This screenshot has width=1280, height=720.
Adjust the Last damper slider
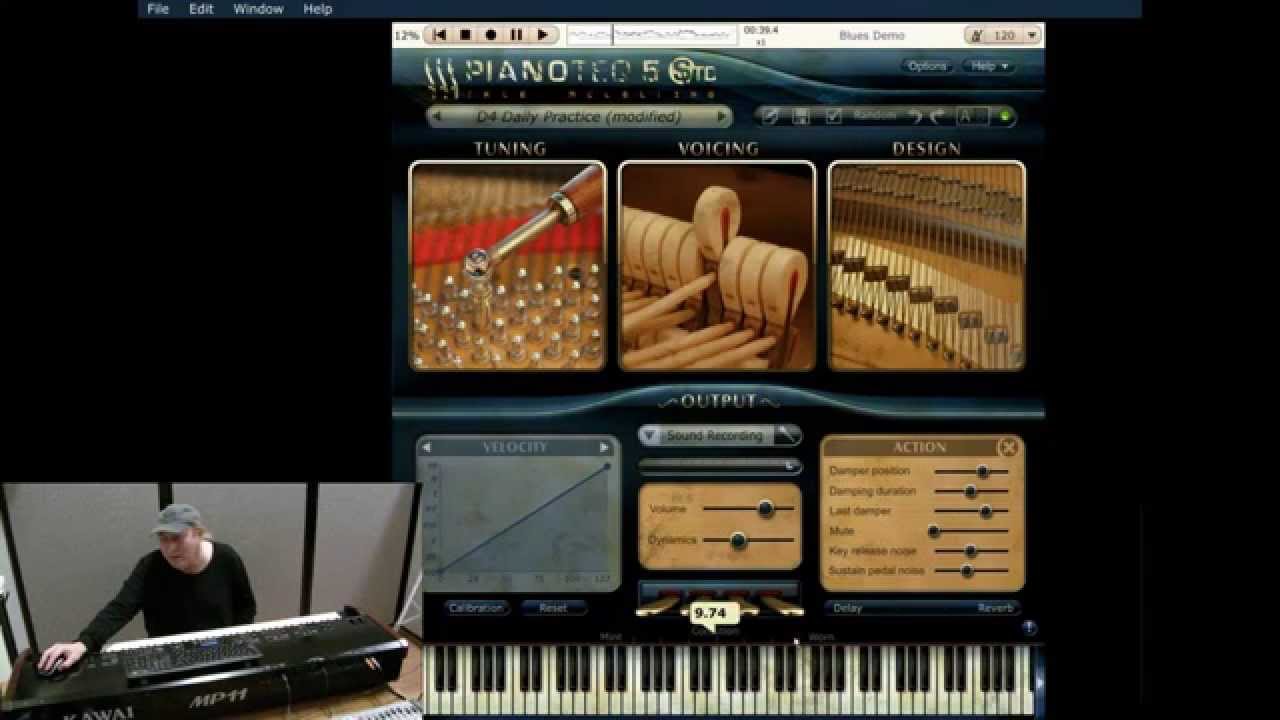[986, 511]
